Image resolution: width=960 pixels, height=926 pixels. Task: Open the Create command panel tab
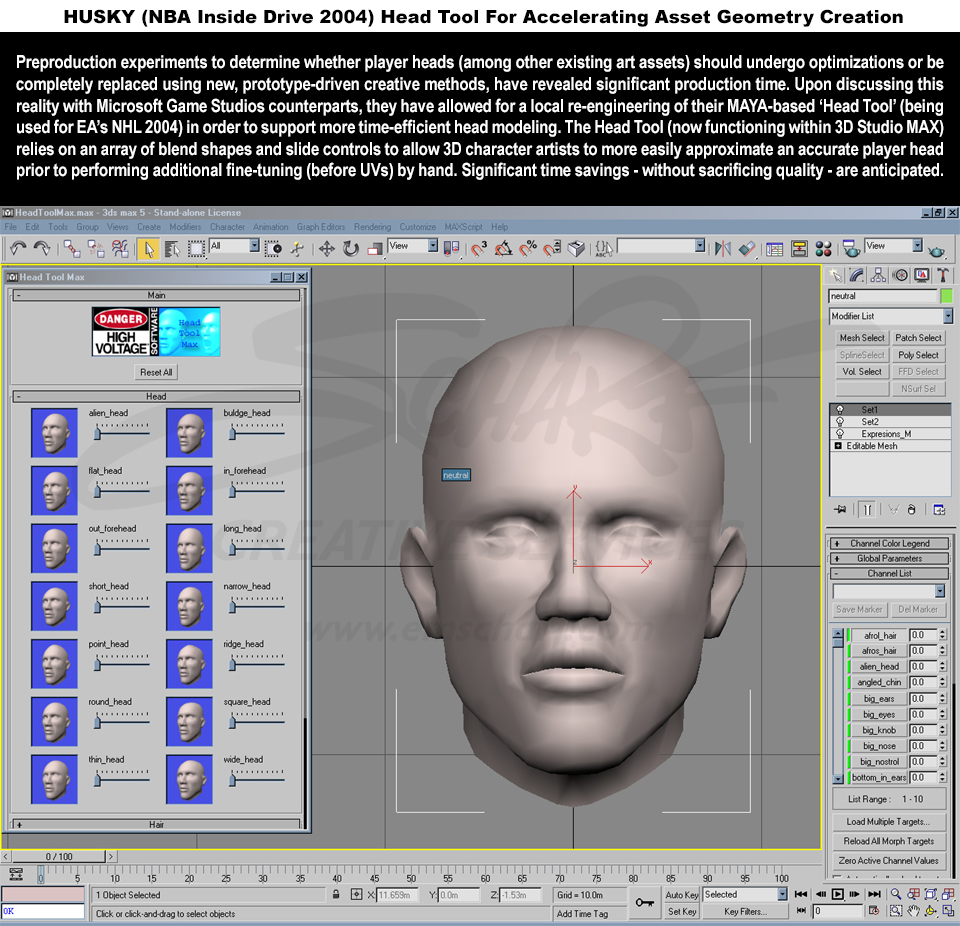[836, 276]
